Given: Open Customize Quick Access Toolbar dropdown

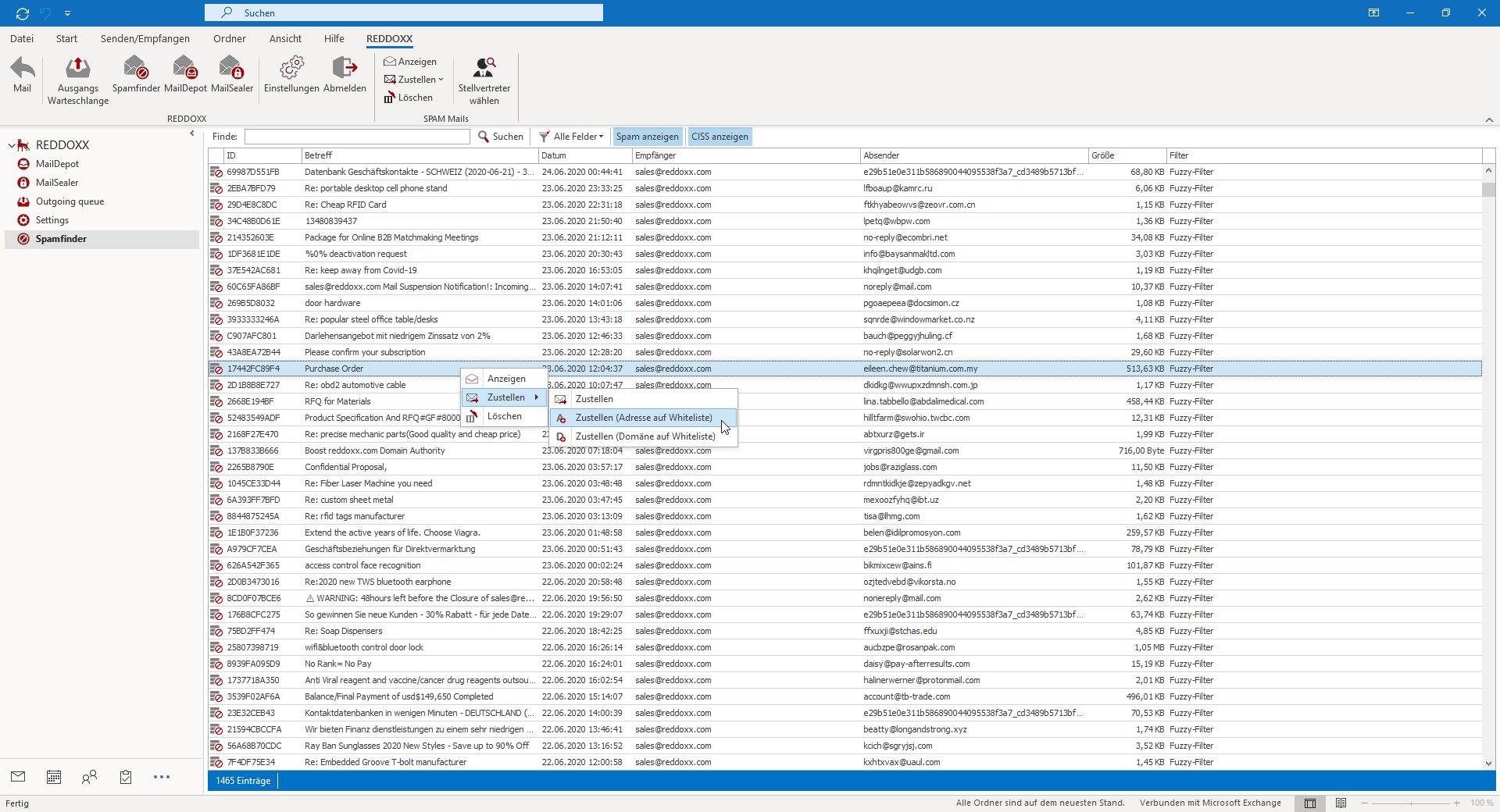Looking at the screenshot, I should tap(68, 13).
